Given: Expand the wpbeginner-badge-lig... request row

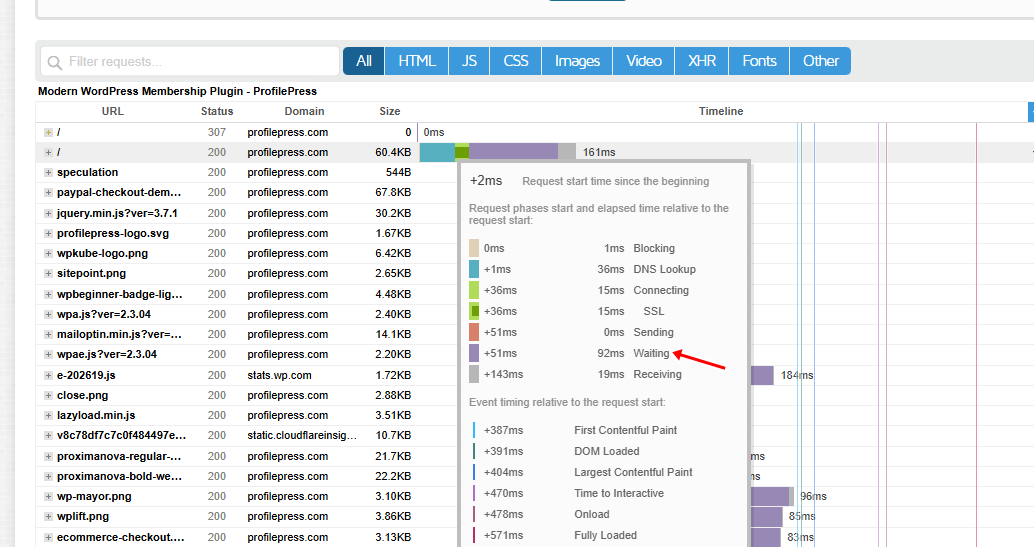Looking at the screenshot, I should (48, 294).
